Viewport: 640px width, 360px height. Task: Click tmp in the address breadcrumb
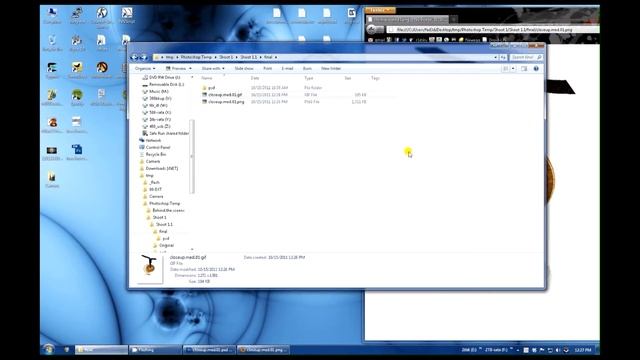(169, 57)
